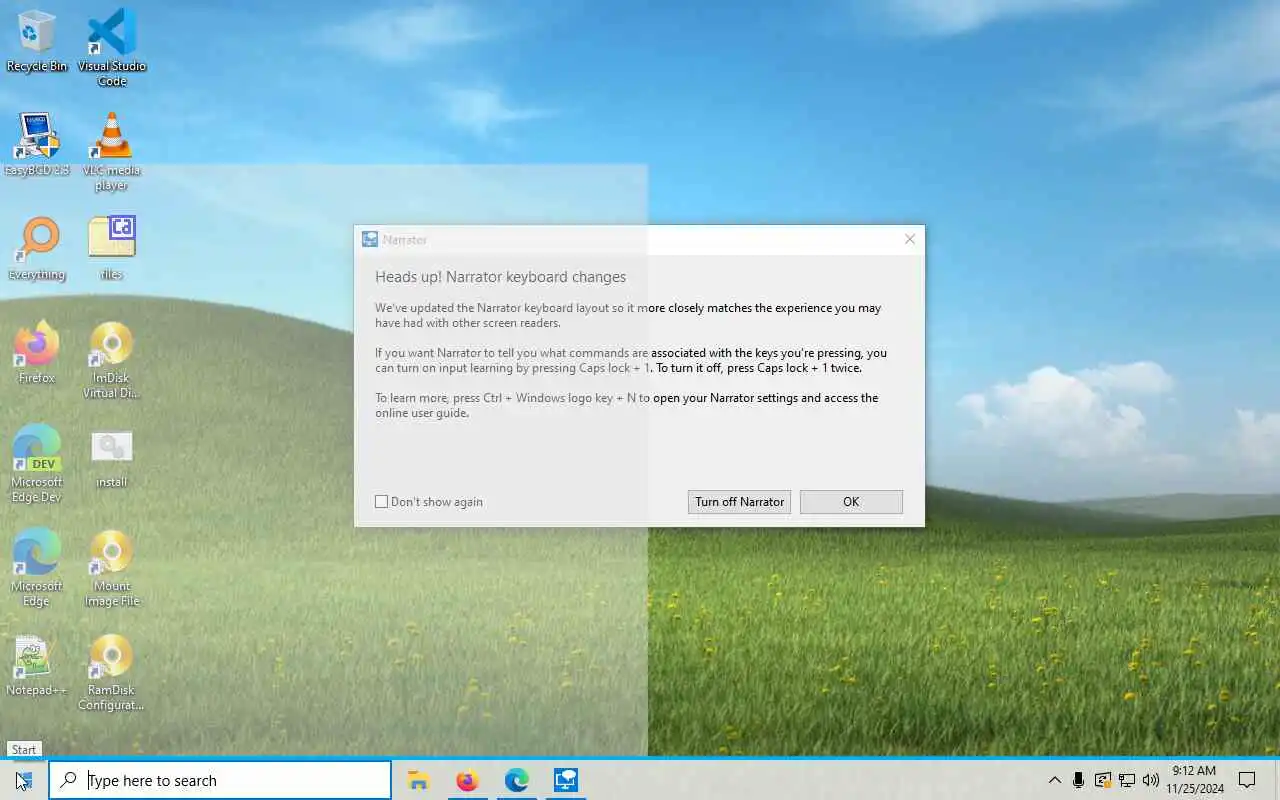Click the taskbar clock and date

tap(1194, 780)
